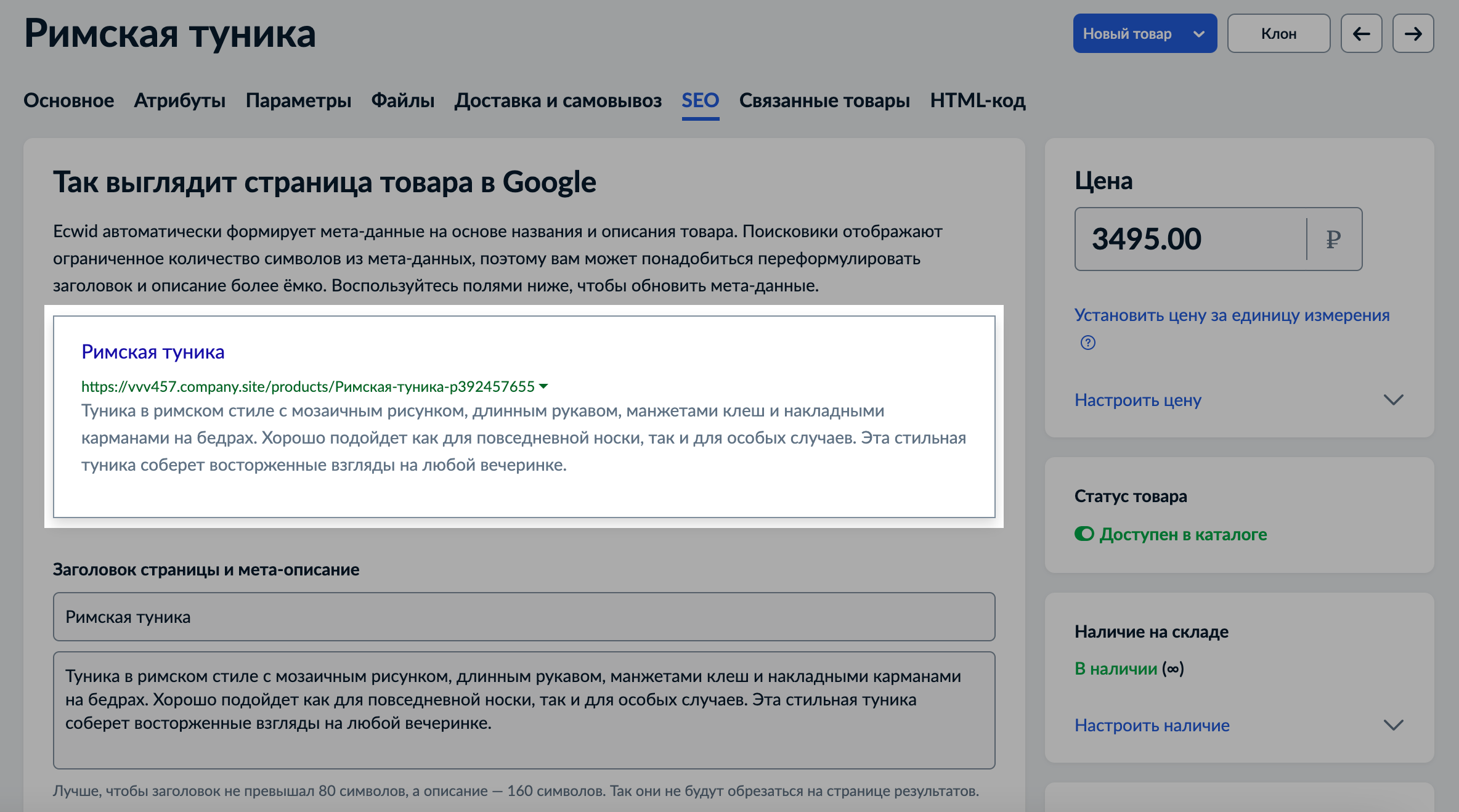The height and width of the screenshot is (812, 1459).
Task: Open dropdown arrow on Новый товар button
Action: [x=1199, y=34]
